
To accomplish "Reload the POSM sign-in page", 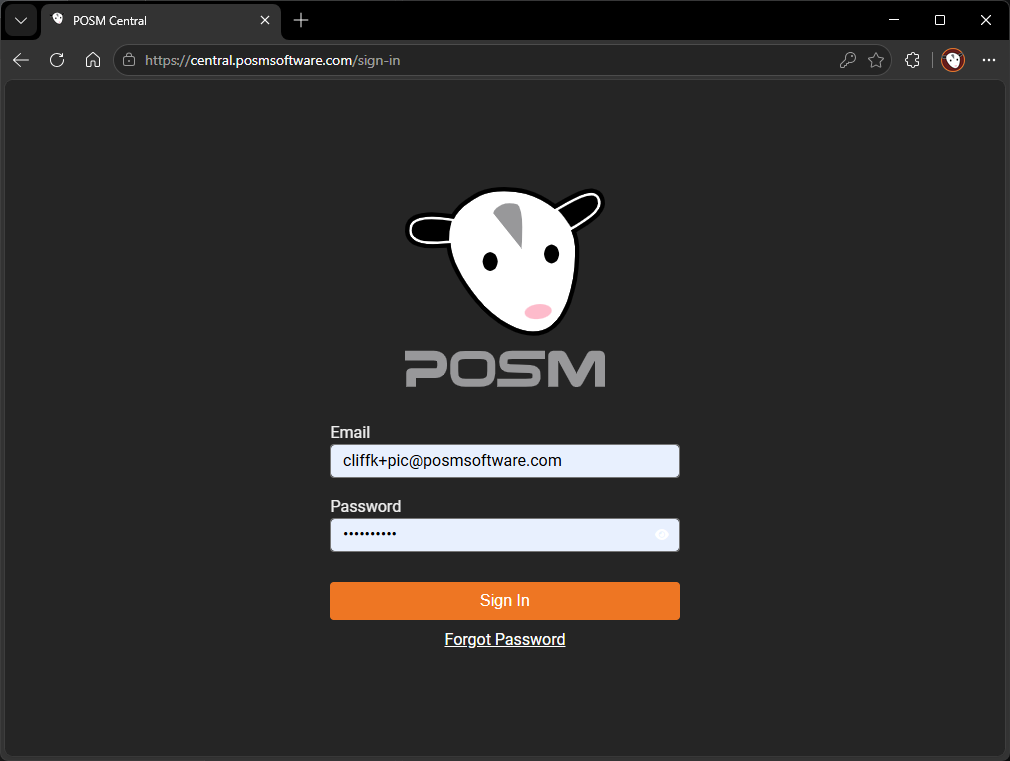I will 57,61.
